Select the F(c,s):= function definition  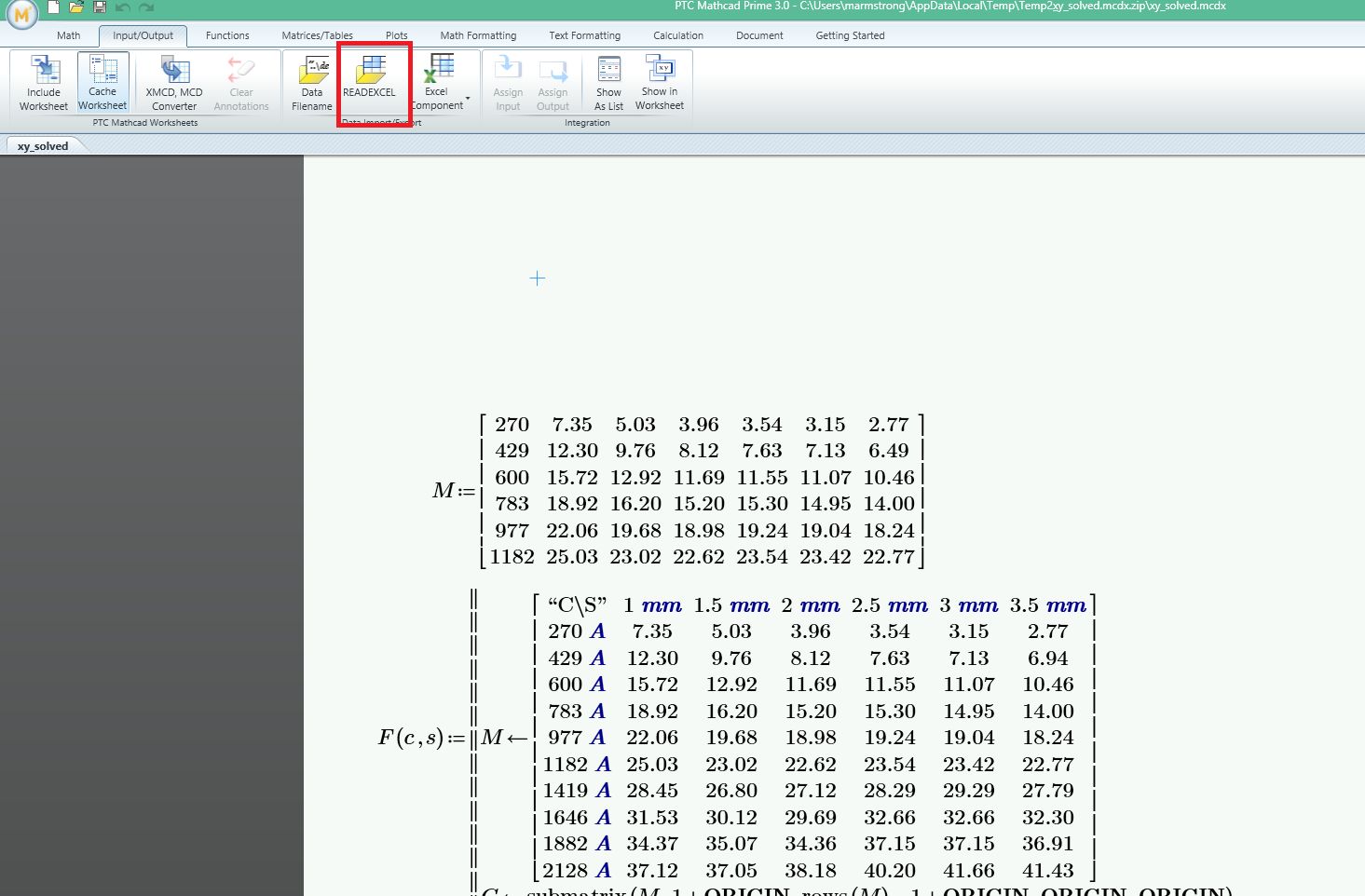421,738
